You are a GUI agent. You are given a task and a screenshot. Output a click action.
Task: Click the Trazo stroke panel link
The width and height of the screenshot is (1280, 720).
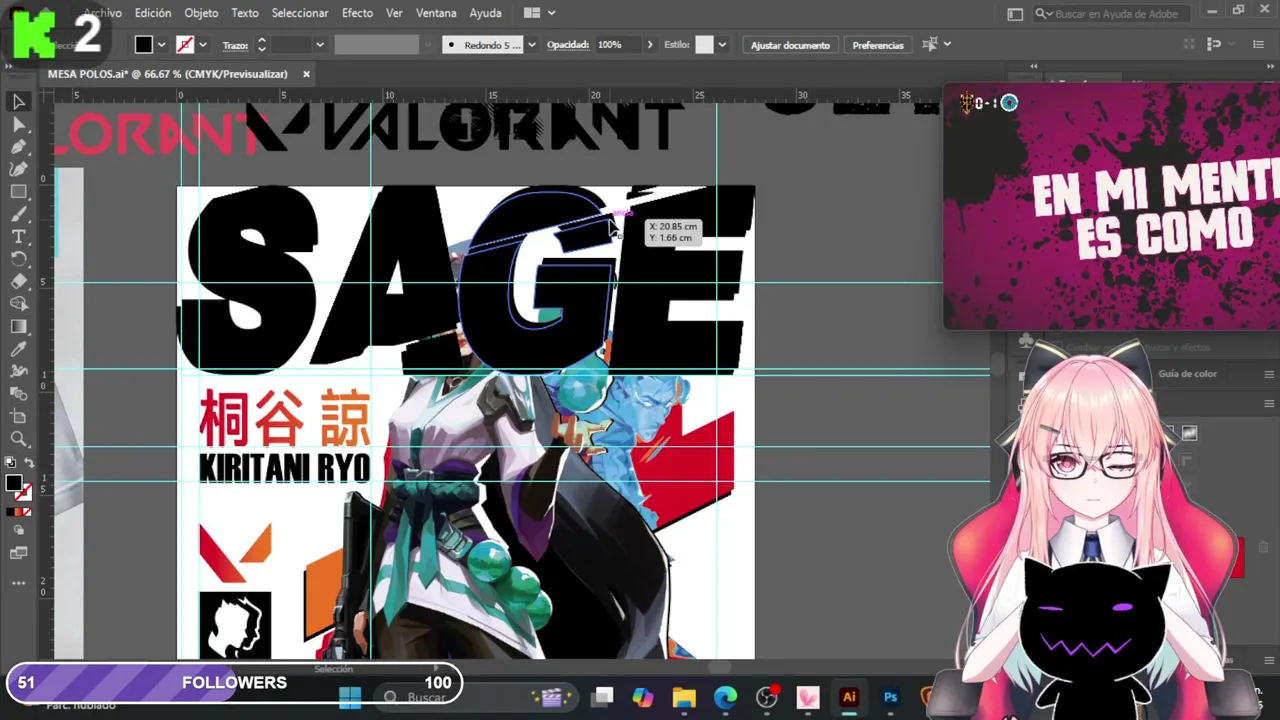(x=235, y=45)
